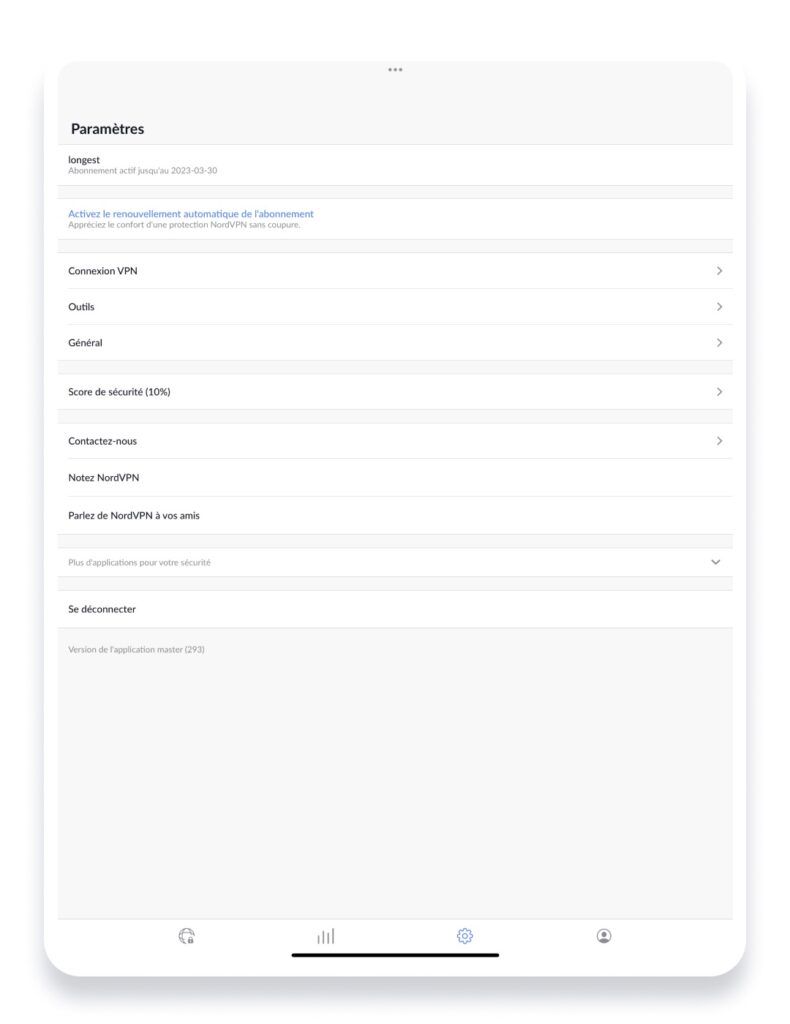Image resolution: width=790 pixels, height=1024 pixels.
Task: Open the statistics bar-chart icon
Action: 325,936
